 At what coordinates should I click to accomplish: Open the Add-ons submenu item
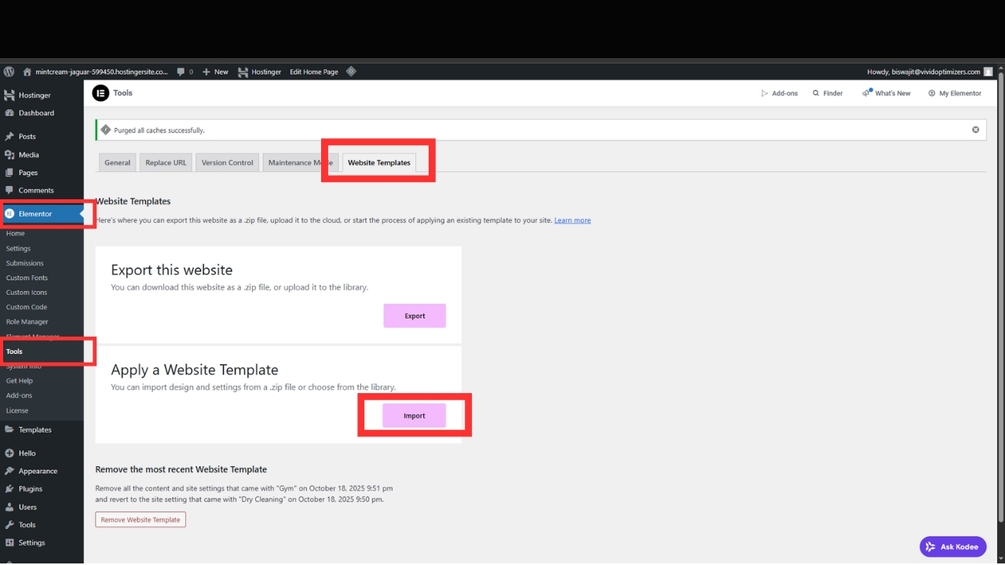point(19,396)
